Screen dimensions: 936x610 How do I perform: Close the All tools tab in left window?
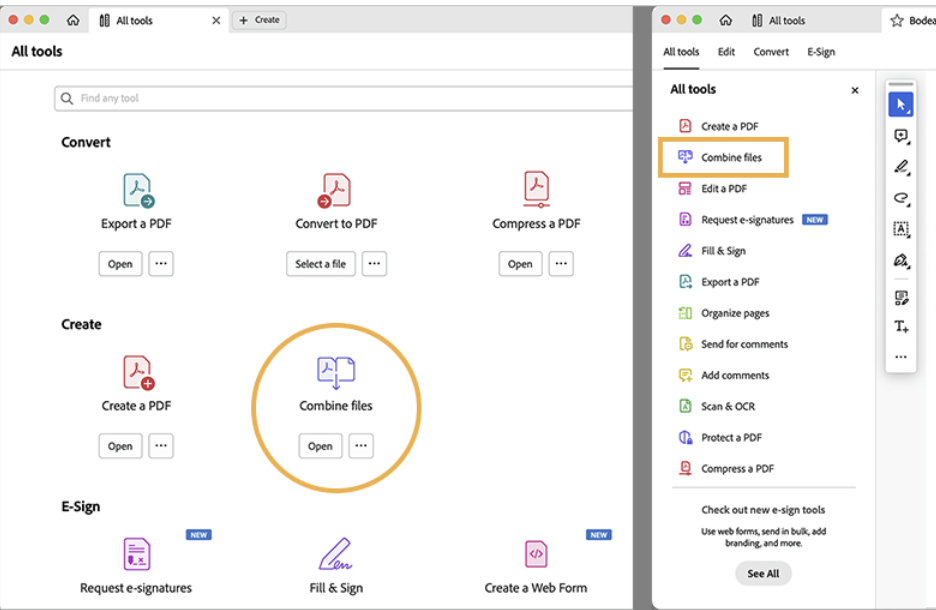coord(216,20)
